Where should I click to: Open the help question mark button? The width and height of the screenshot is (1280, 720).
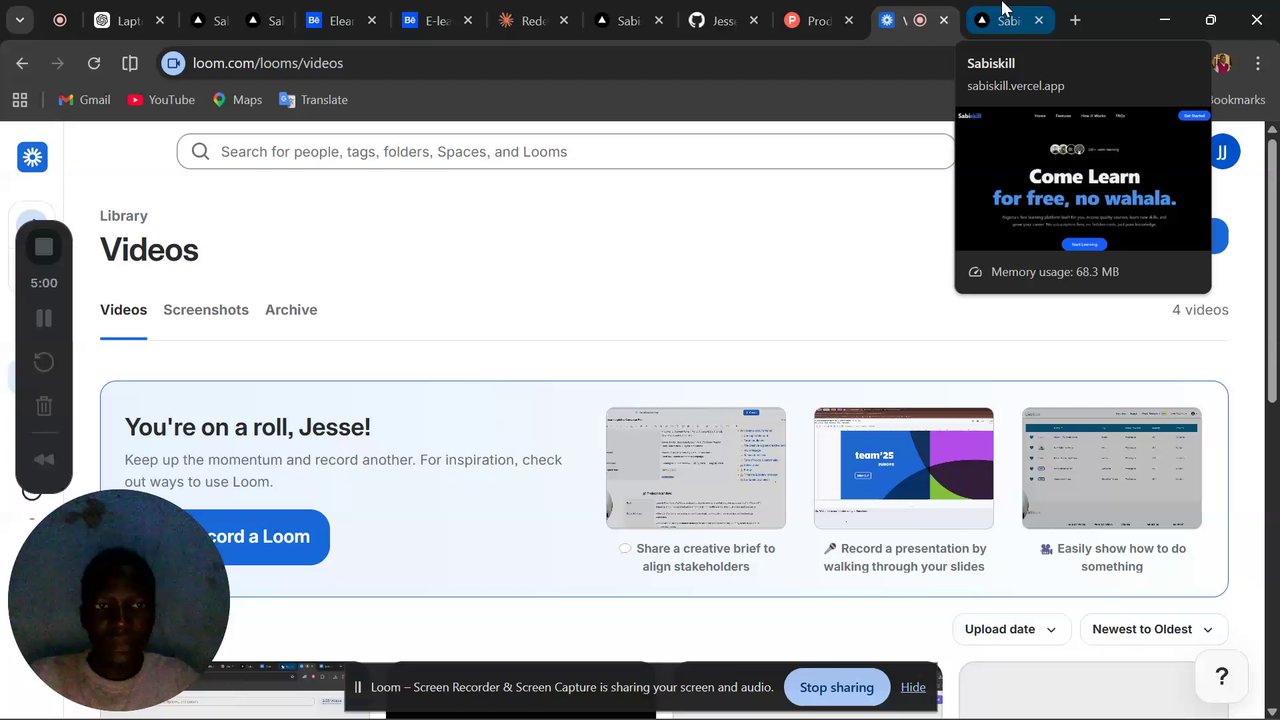(1221, 677)
